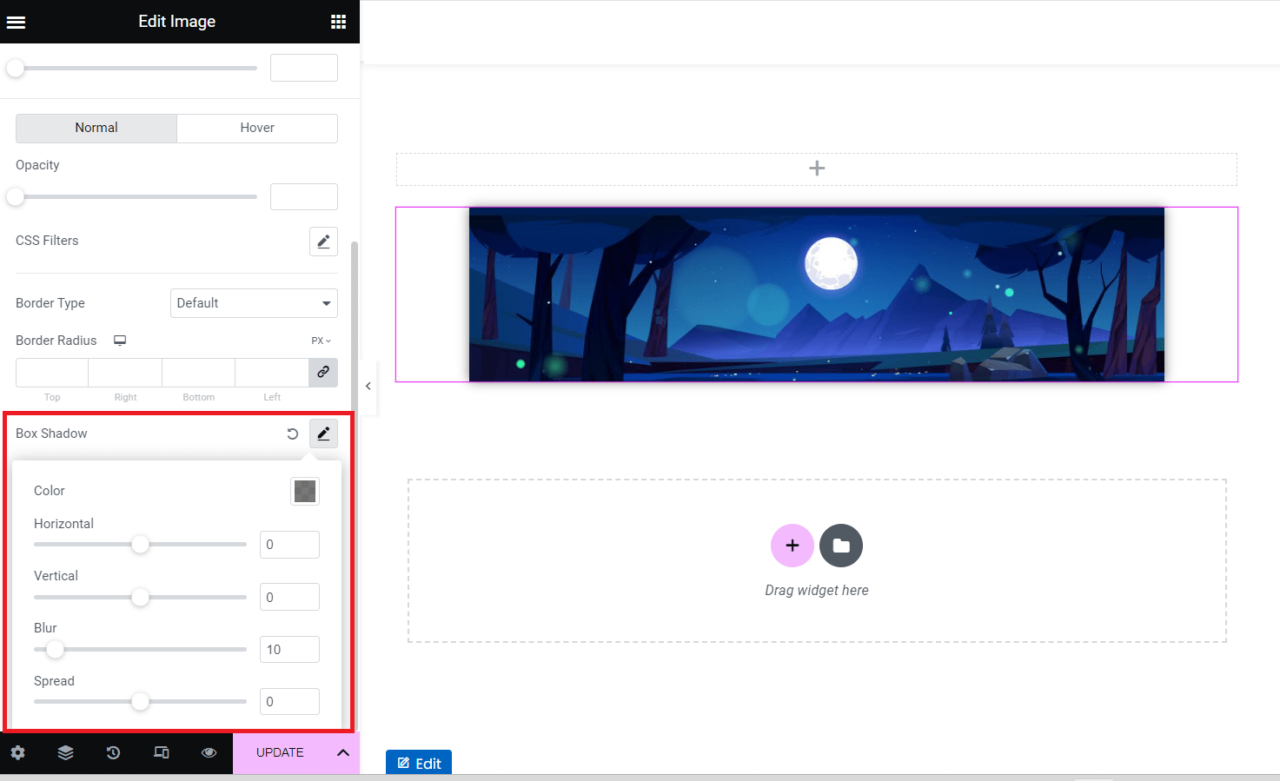This screenshot has width=1280, height=781.
Task: Expand the Update button options chevron
Action: [x=343, y=752]
